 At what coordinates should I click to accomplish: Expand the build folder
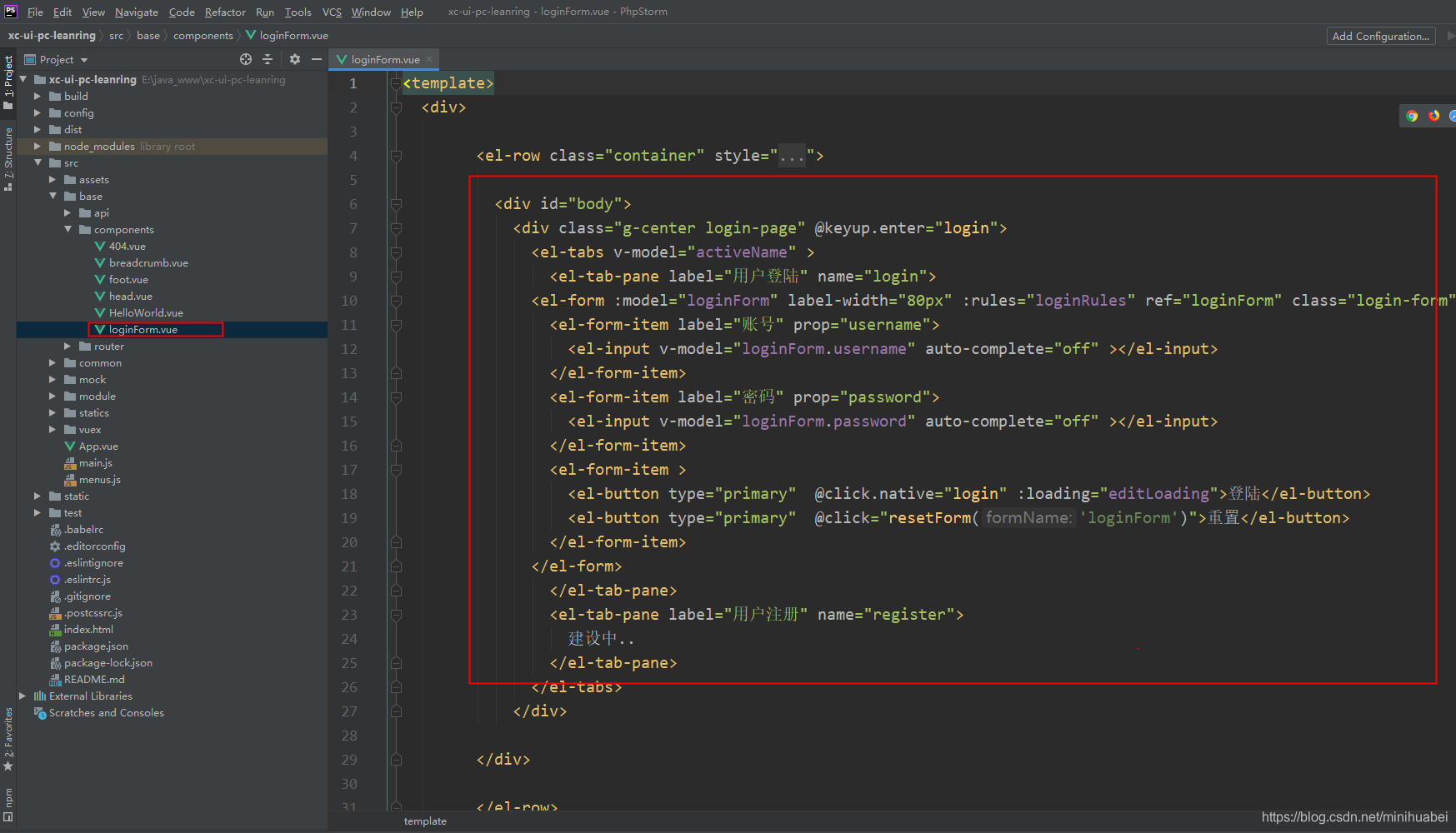click(x=37, y=97)
